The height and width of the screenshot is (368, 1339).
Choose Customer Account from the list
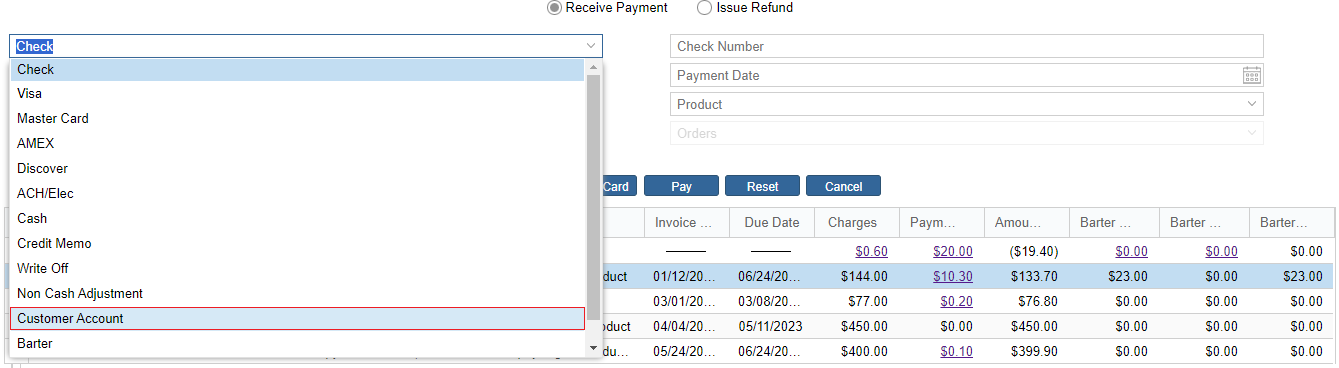tap(297, 318)
